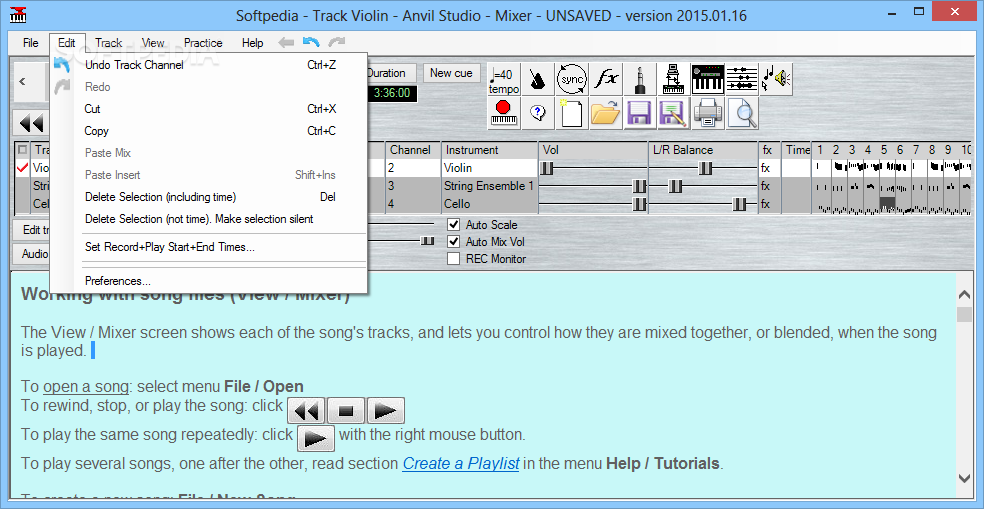Viewport: 984px width, 509px height.
Task: Click the red record piano icon
Action: [504, 113]
